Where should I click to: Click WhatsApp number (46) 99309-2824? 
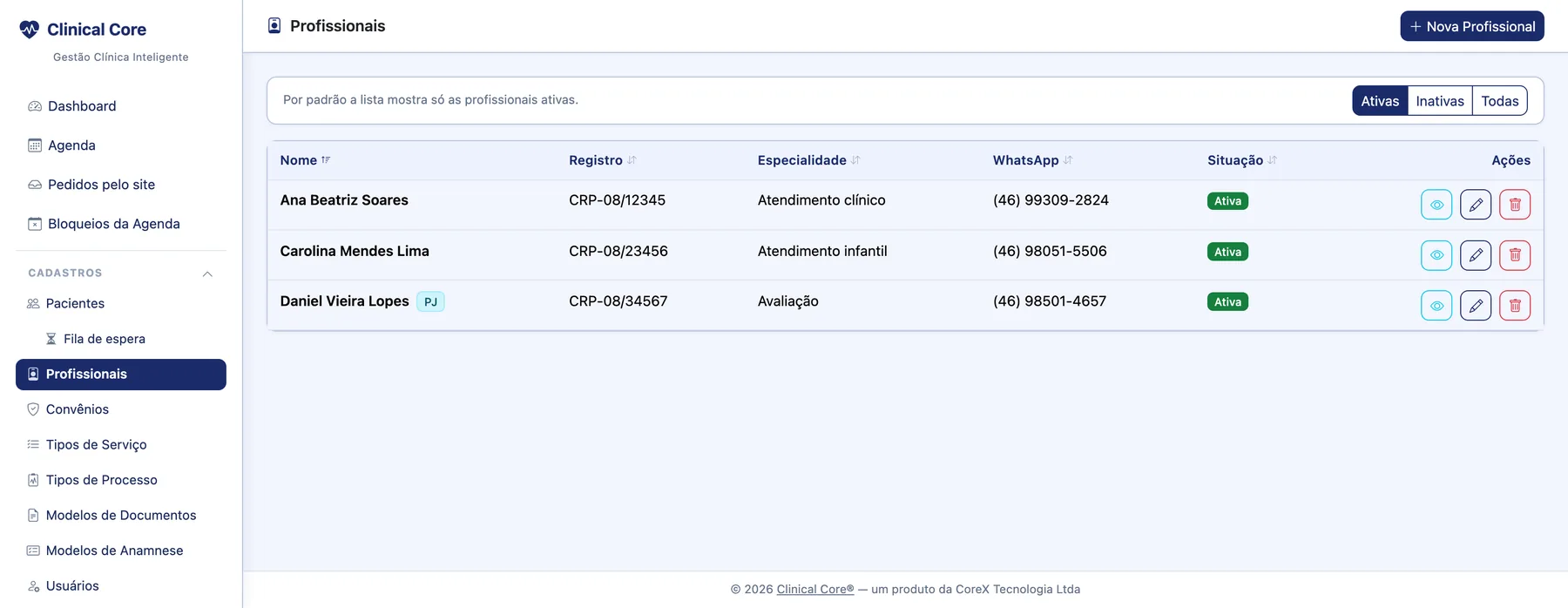click(1051, 200)
